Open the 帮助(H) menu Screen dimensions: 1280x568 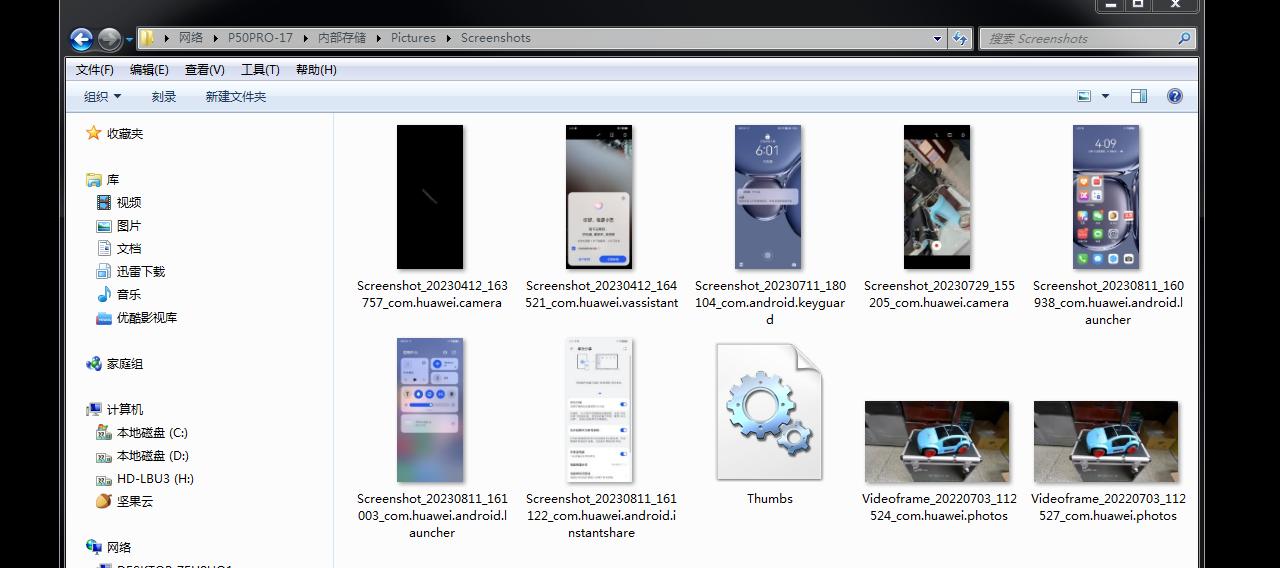click(x=316, y=70)
